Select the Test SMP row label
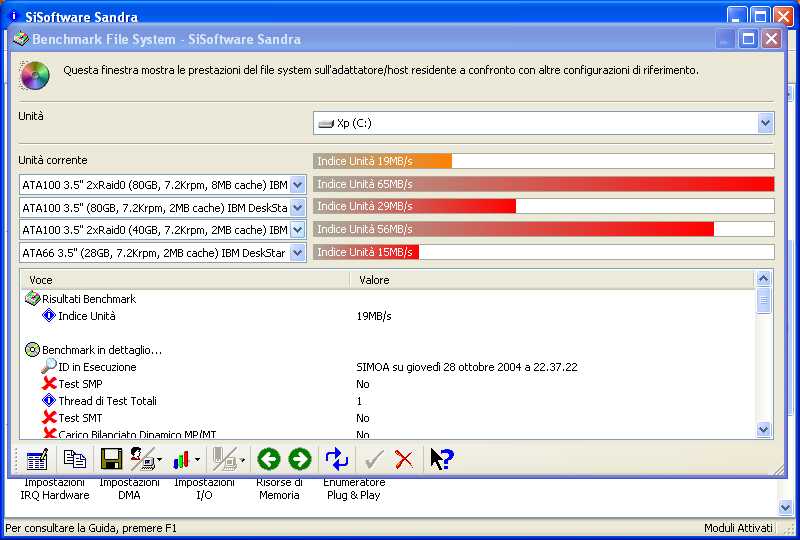Viewport: 800px width, 540px height. (80, 384)
